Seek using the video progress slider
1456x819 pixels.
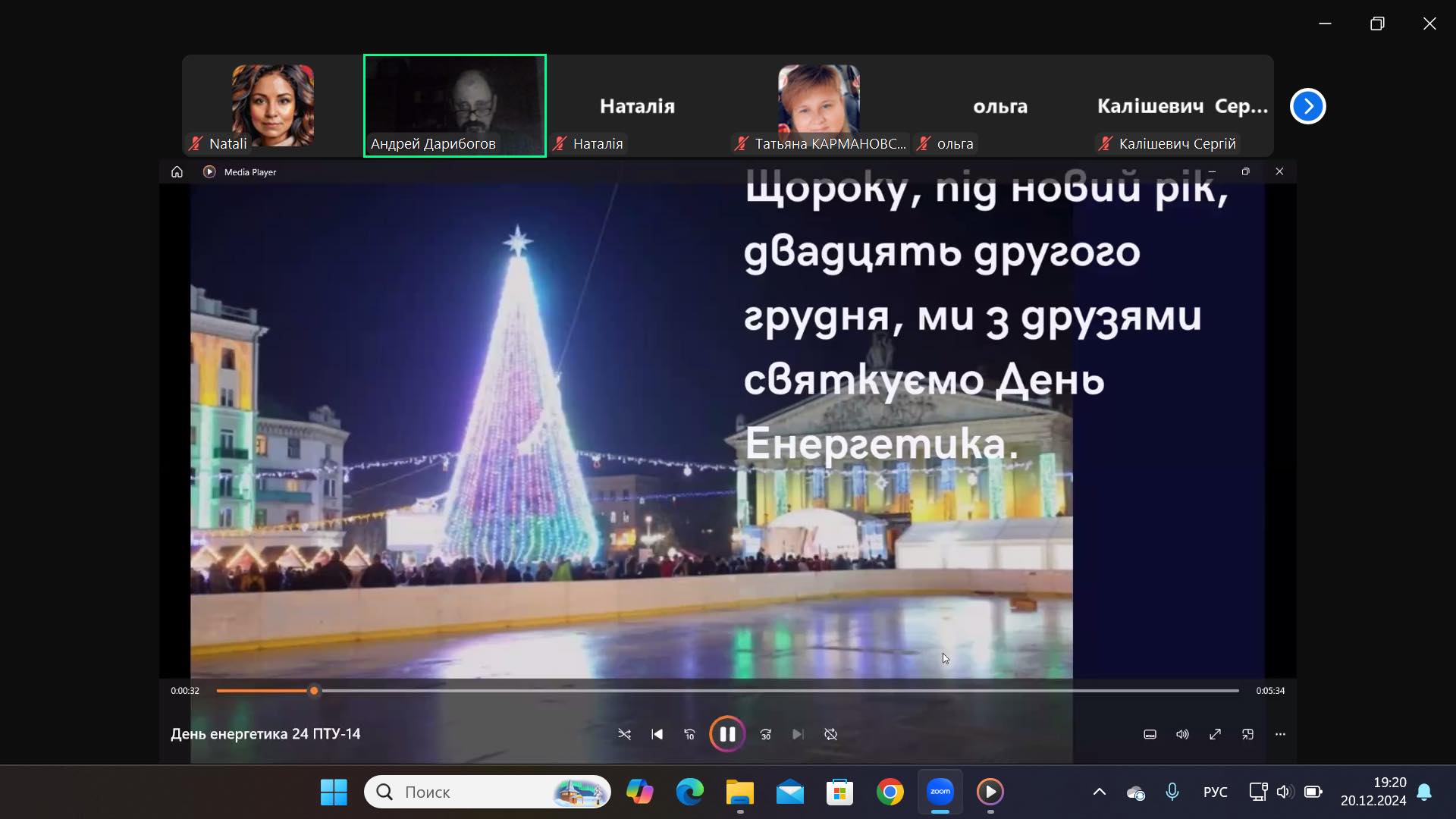(x=314, y=691)
